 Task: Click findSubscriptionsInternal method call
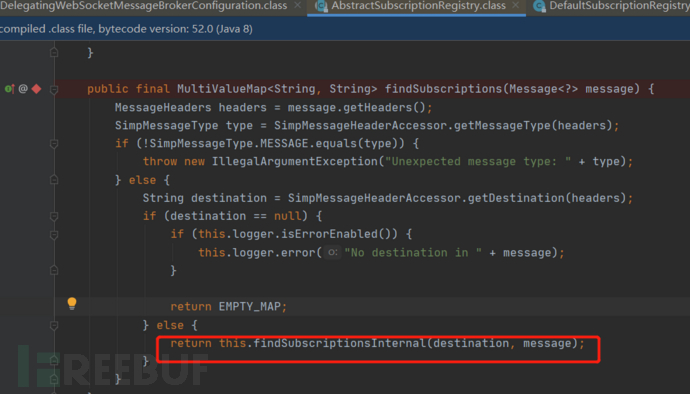pos(340,343)
